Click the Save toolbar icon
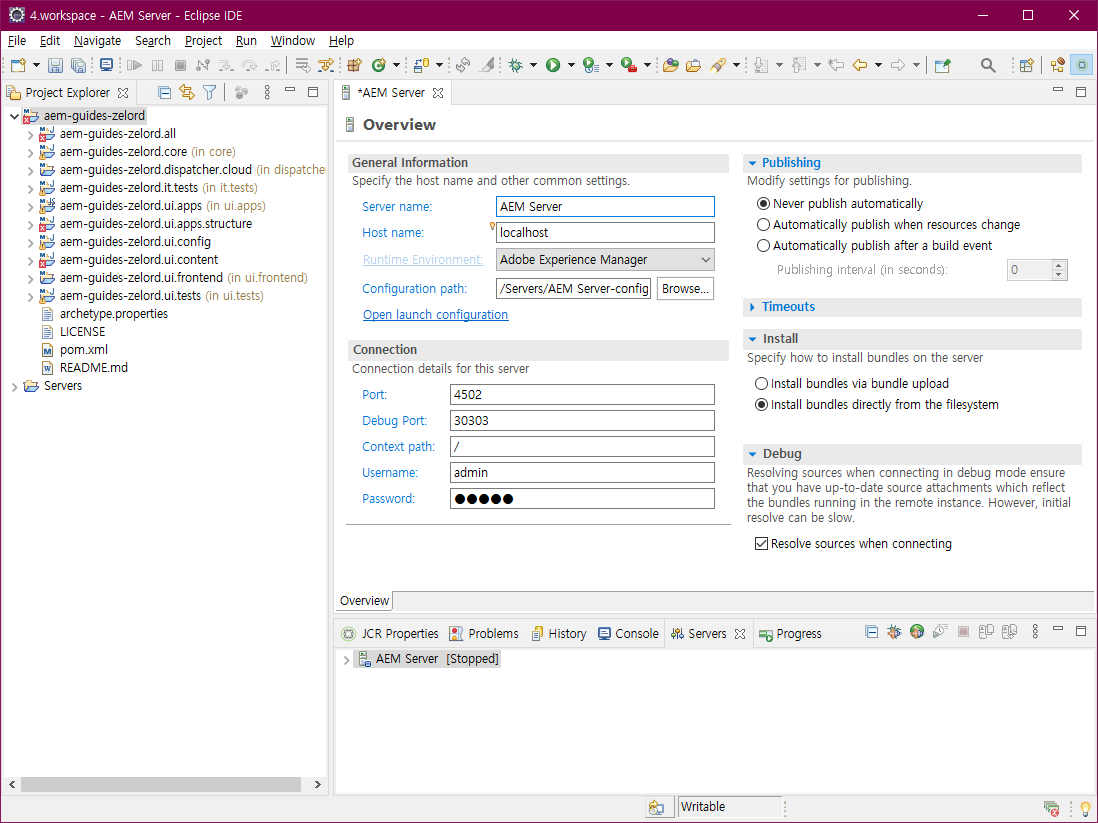 click(55, 65)
